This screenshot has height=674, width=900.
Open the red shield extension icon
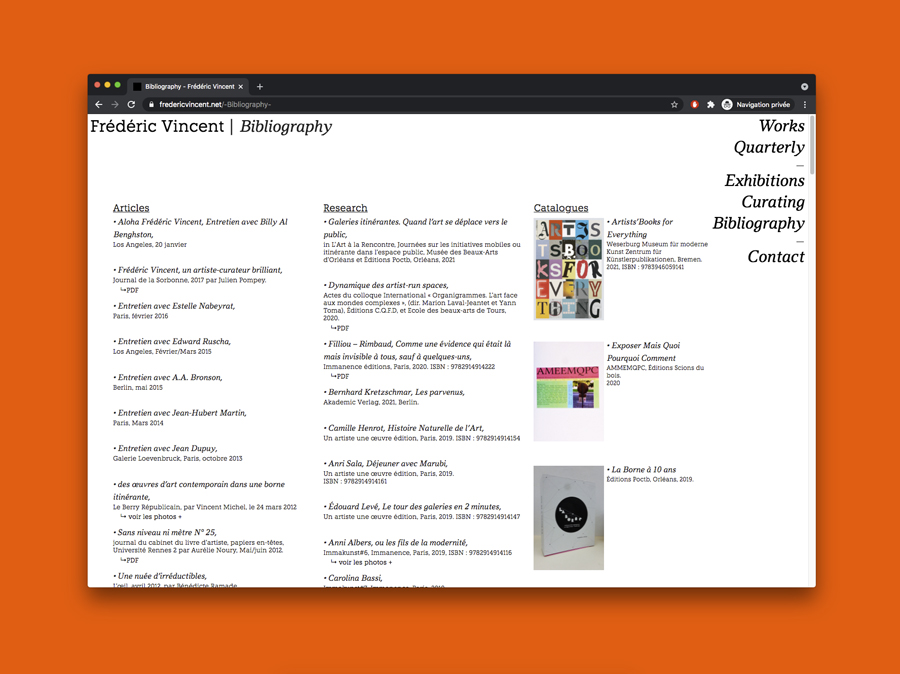click(695, 104)
